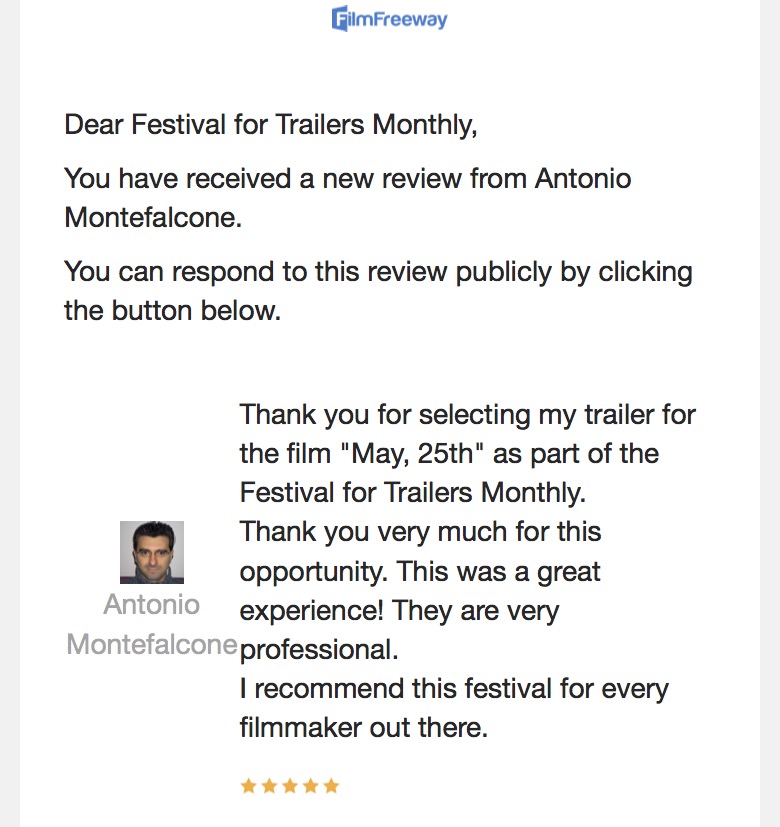This screenshot has height=827, width=780.
Task: Click the "Dear Festival for Trailers Monthly" greeting
Action: click(x=270, y=126)
